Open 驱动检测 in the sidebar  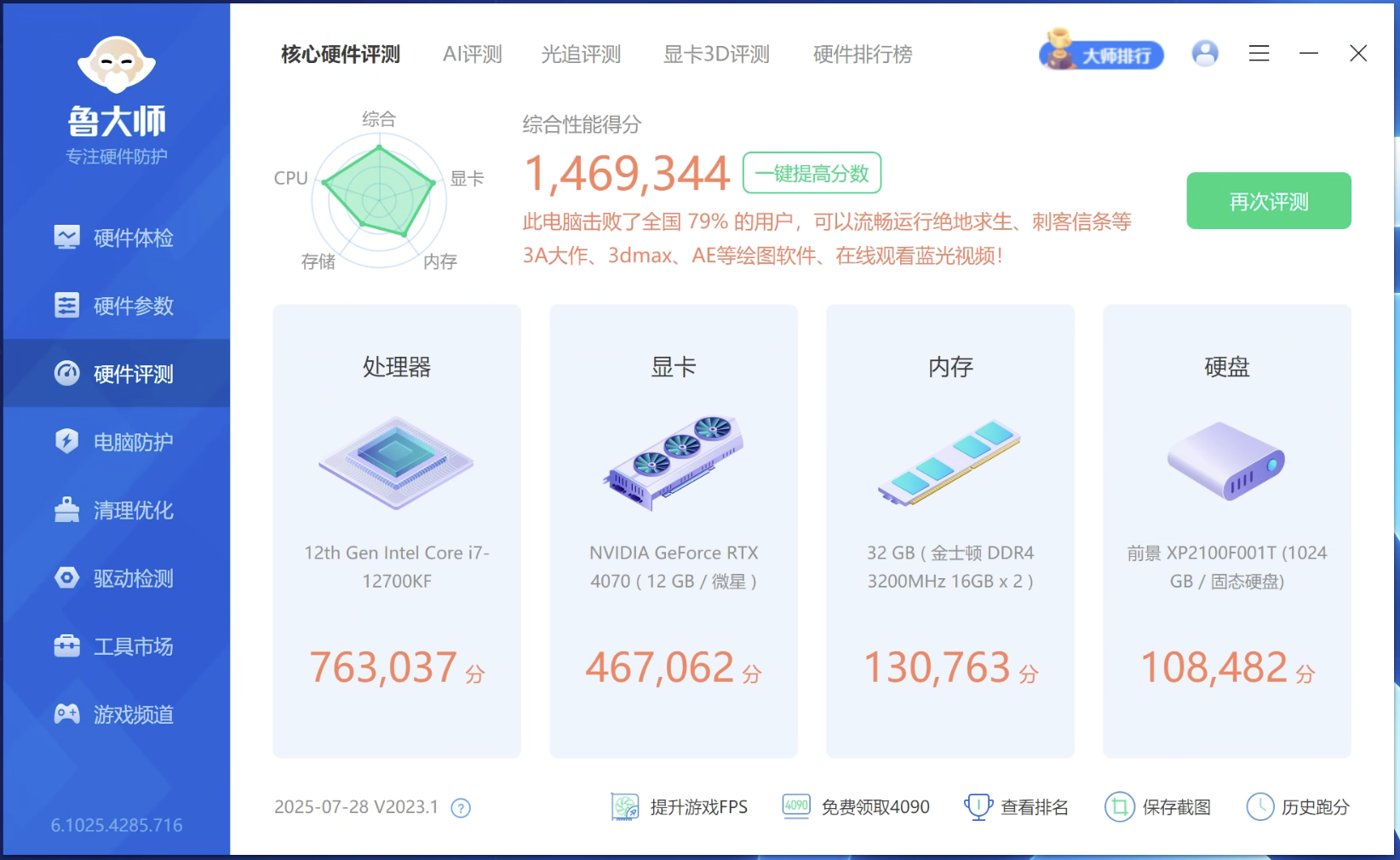(x=115, y=578)
